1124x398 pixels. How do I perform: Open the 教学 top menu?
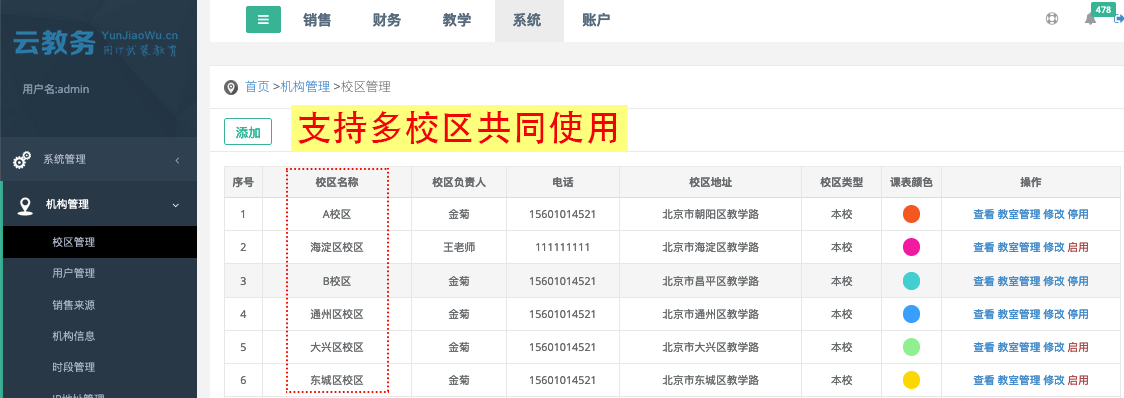click(x=457, y=20)
